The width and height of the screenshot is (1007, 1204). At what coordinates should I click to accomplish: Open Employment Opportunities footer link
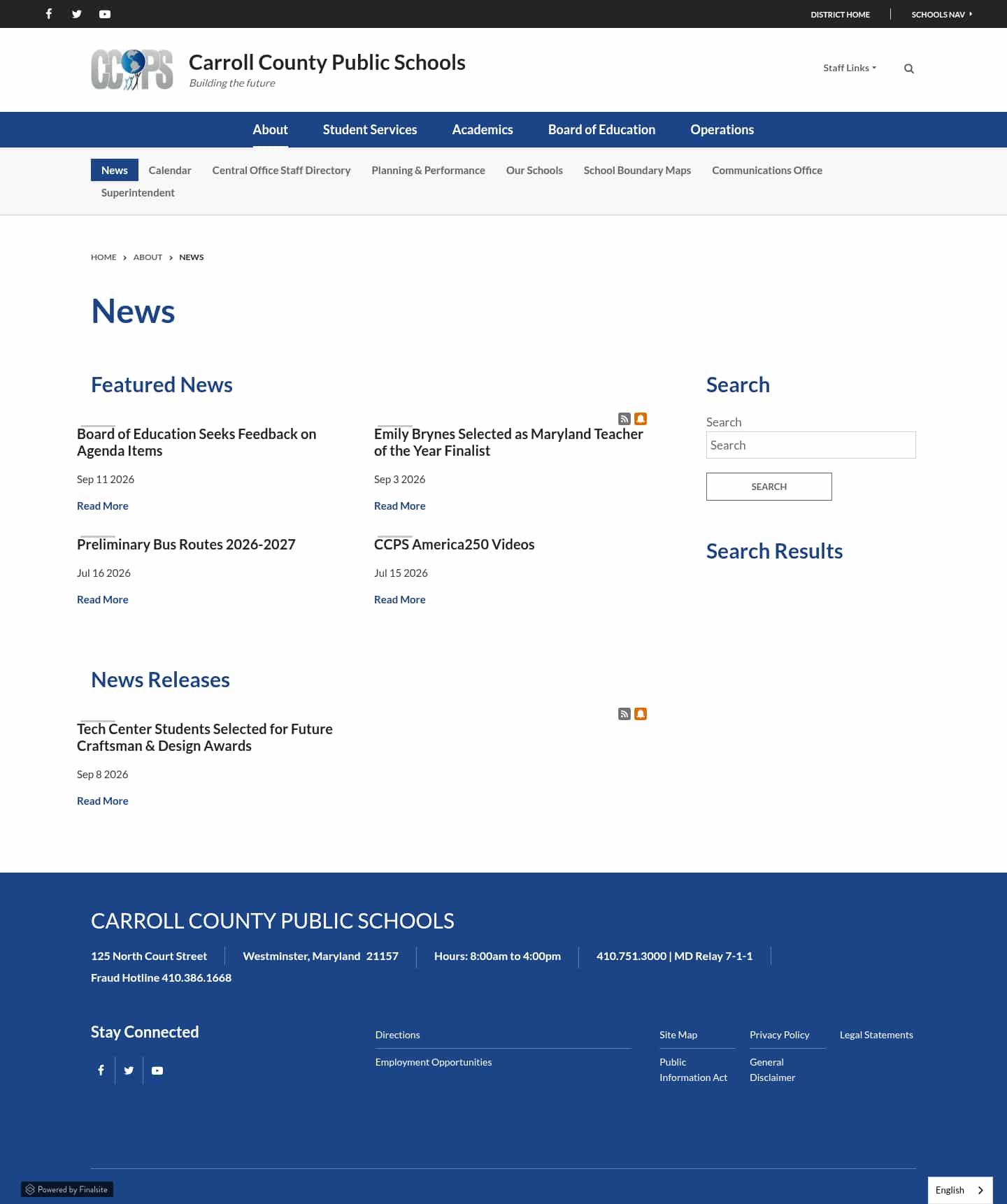coord(434,1062)
